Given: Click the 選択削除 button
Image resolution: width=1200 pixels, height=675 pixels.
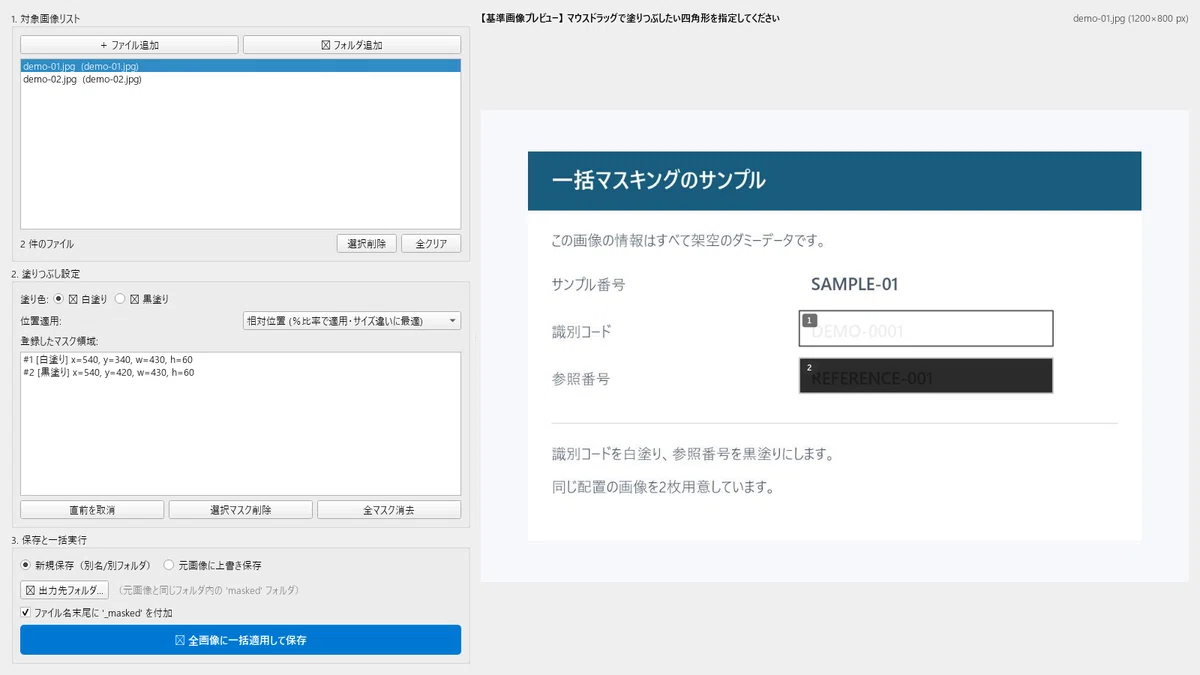Looking at the screenshot, I should tap(367, 244).
